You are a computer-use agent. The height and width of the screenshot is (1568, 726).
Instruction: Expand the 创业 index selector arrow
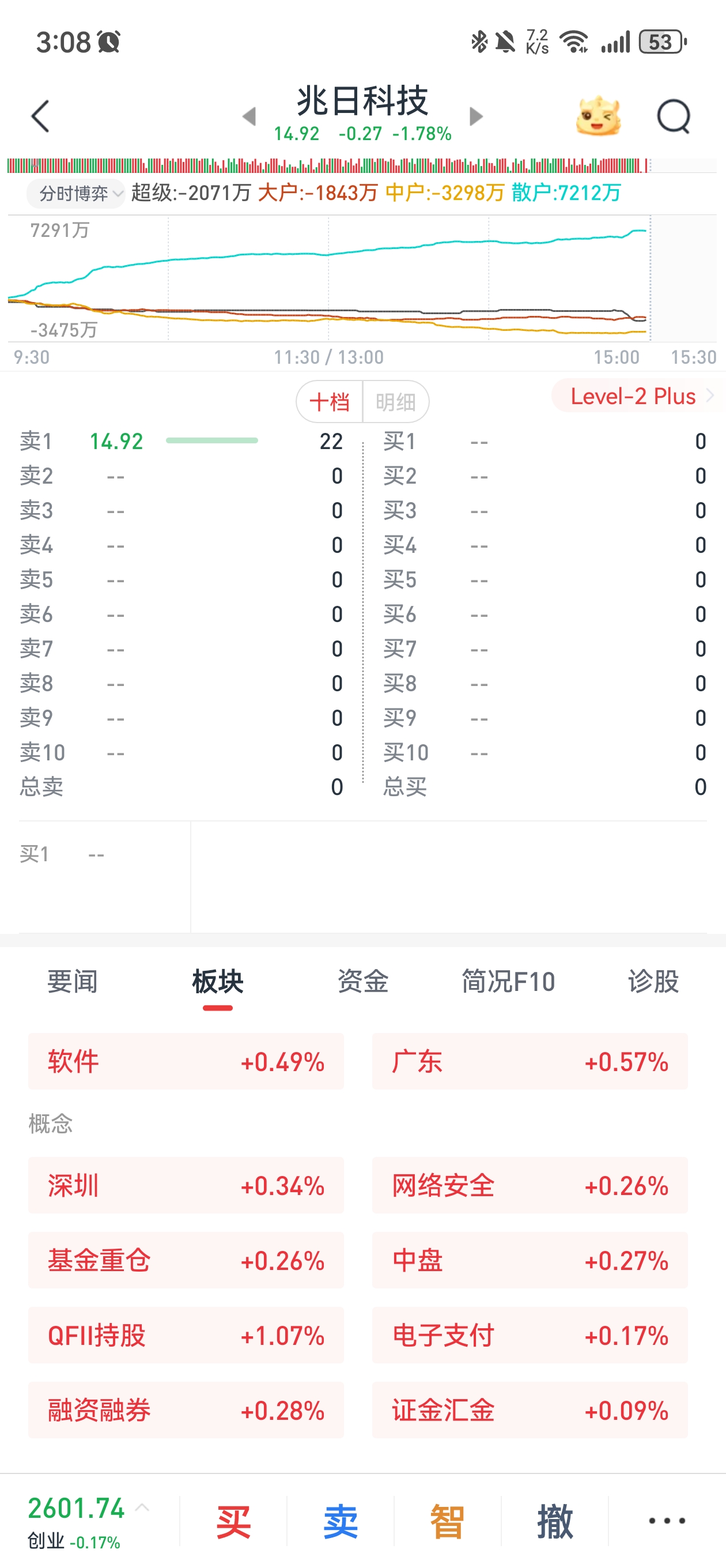click(142, 1507)
